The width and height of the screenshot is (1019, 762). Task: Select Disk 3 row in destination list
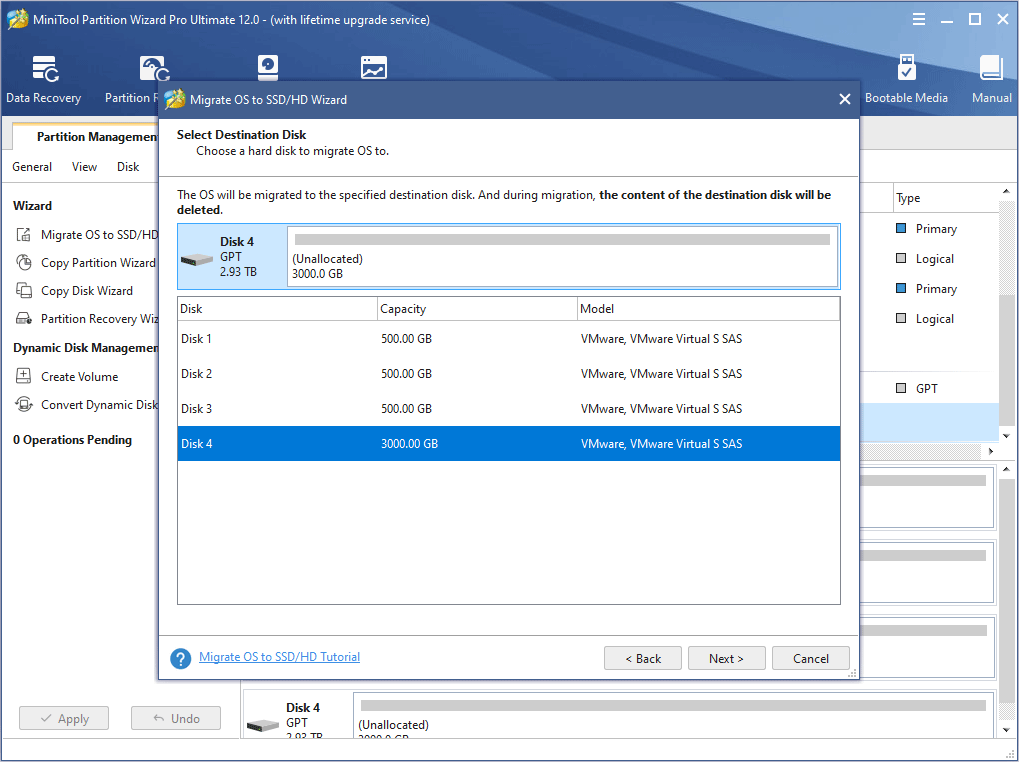[509, 409]
